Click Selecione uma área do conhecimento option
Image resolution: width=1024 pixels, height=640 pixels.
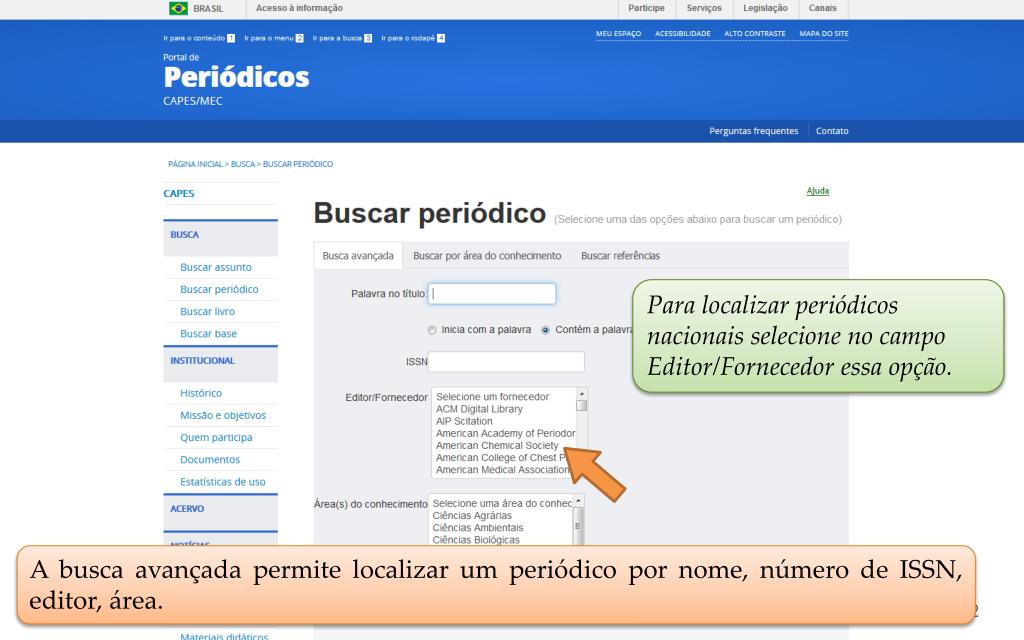pyautogui.click(x=502, y=504)
